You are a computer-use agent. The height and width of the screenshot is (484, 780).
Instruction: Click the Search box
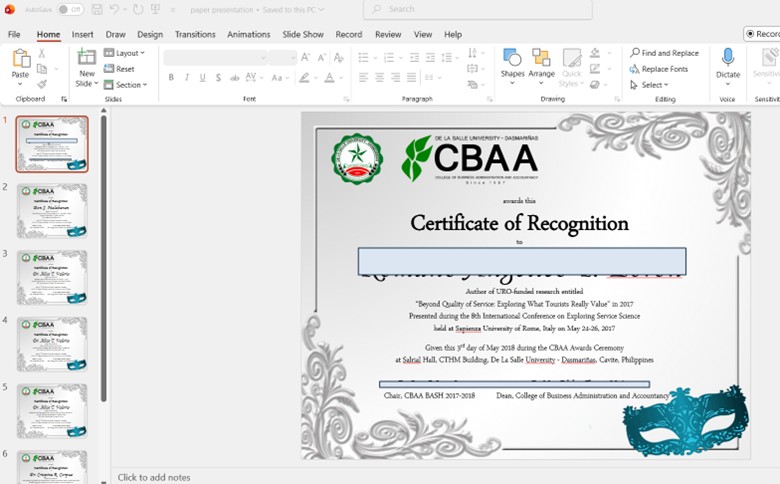(478, 9)
